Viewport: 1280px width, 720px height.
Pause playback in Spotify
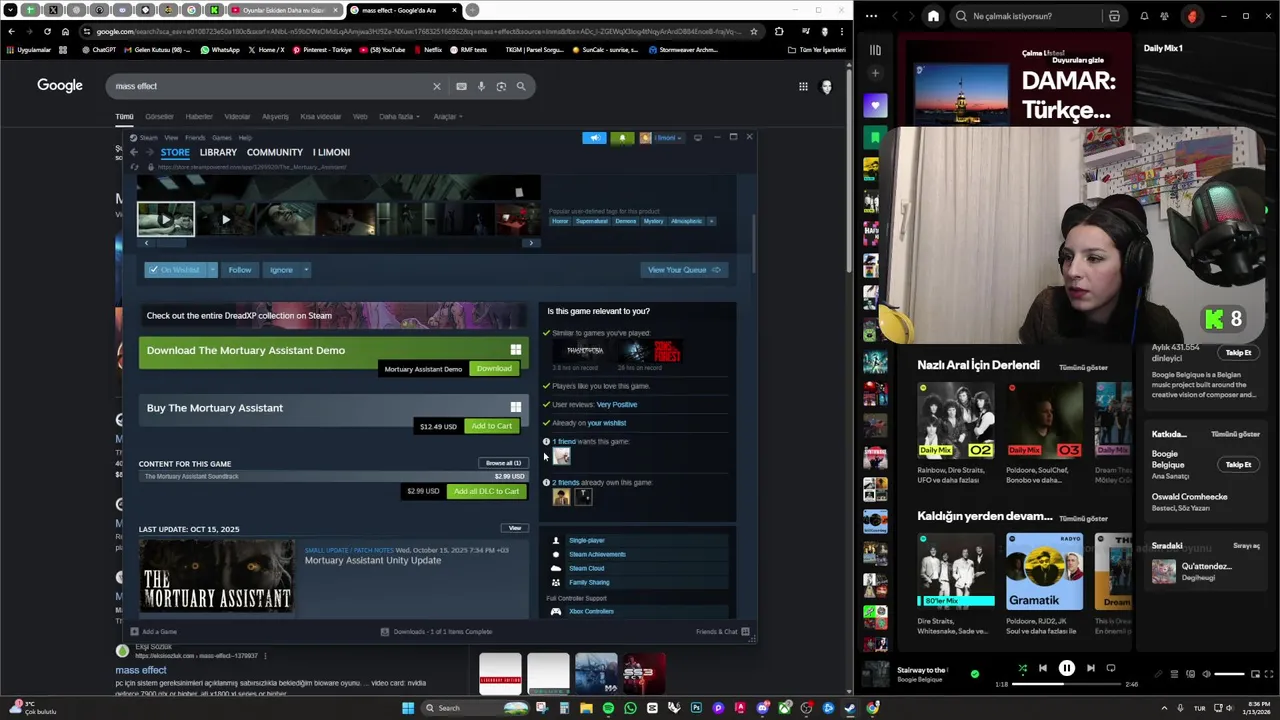[x=1066, y=668]
